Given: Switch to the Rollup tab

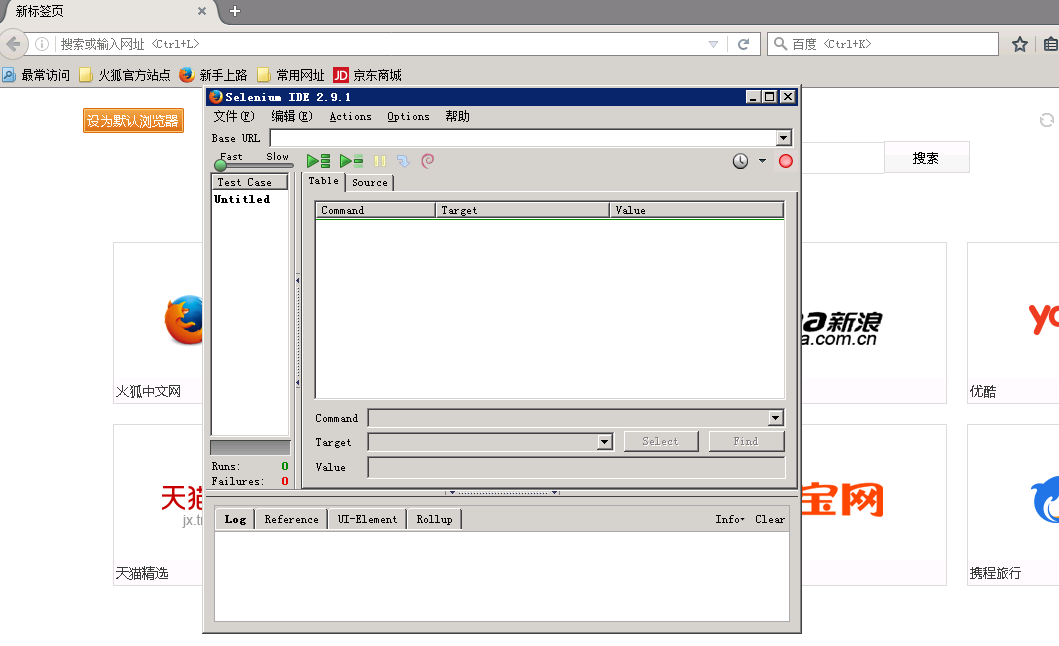Looking at the screenshot, I should (434, 519).
